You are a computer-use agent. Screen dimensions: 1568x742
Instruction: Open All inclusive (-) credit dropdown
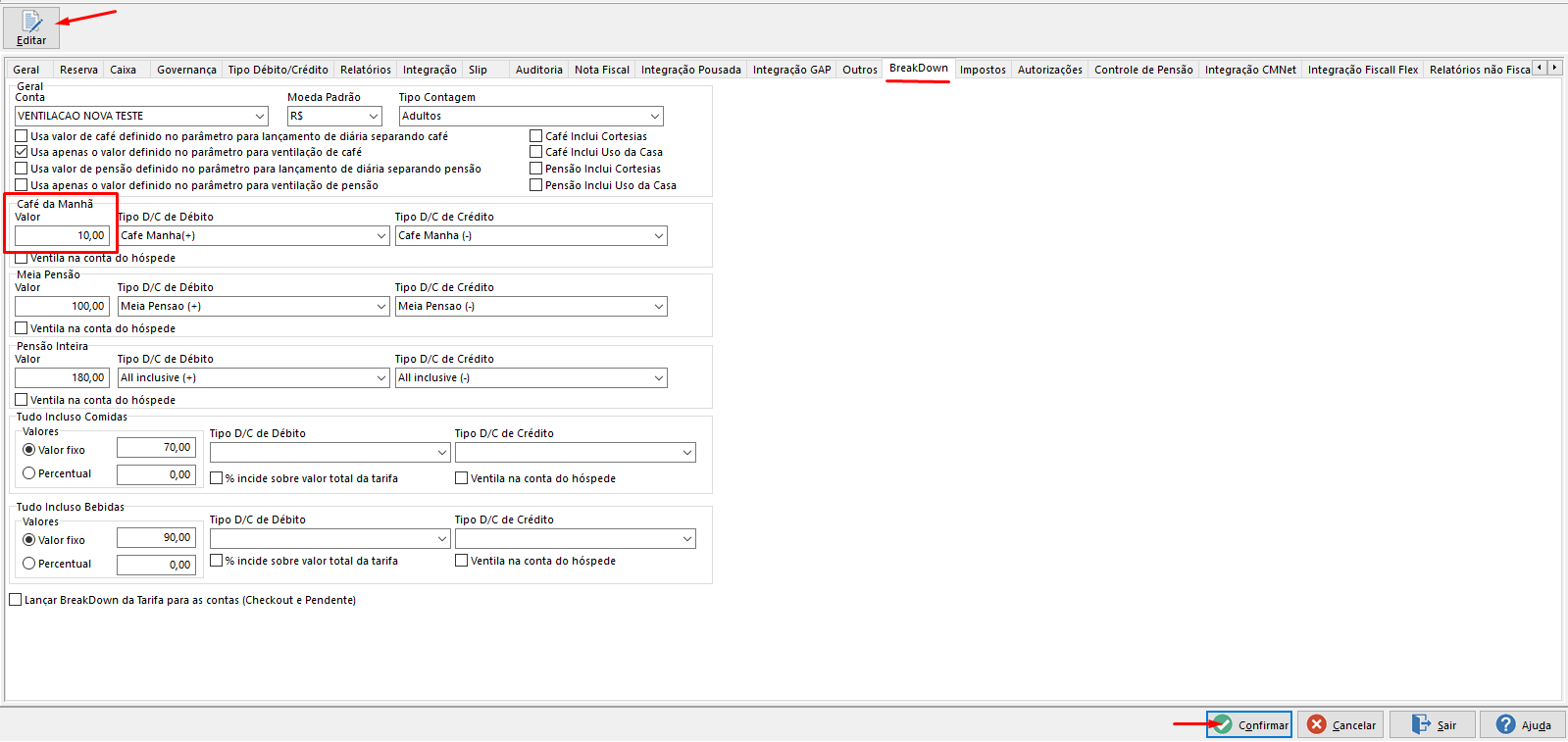coord(658,378)
